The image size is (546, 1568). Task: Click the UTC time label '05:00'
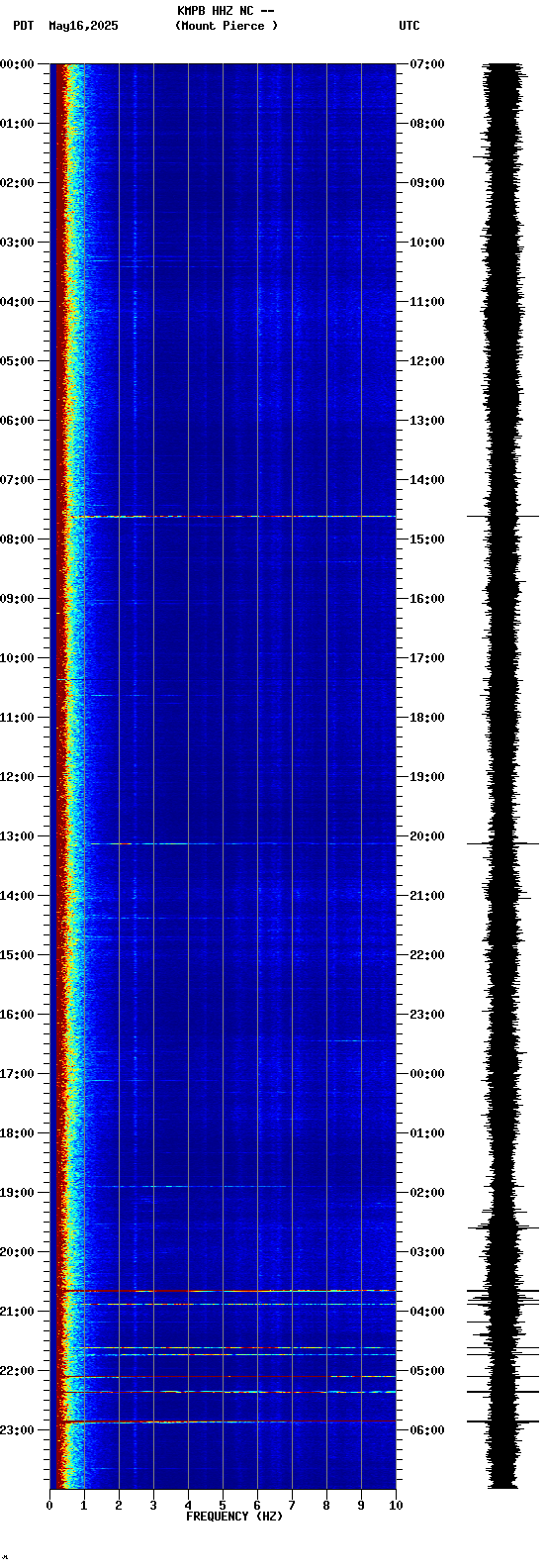click(x=427, y=1371)
